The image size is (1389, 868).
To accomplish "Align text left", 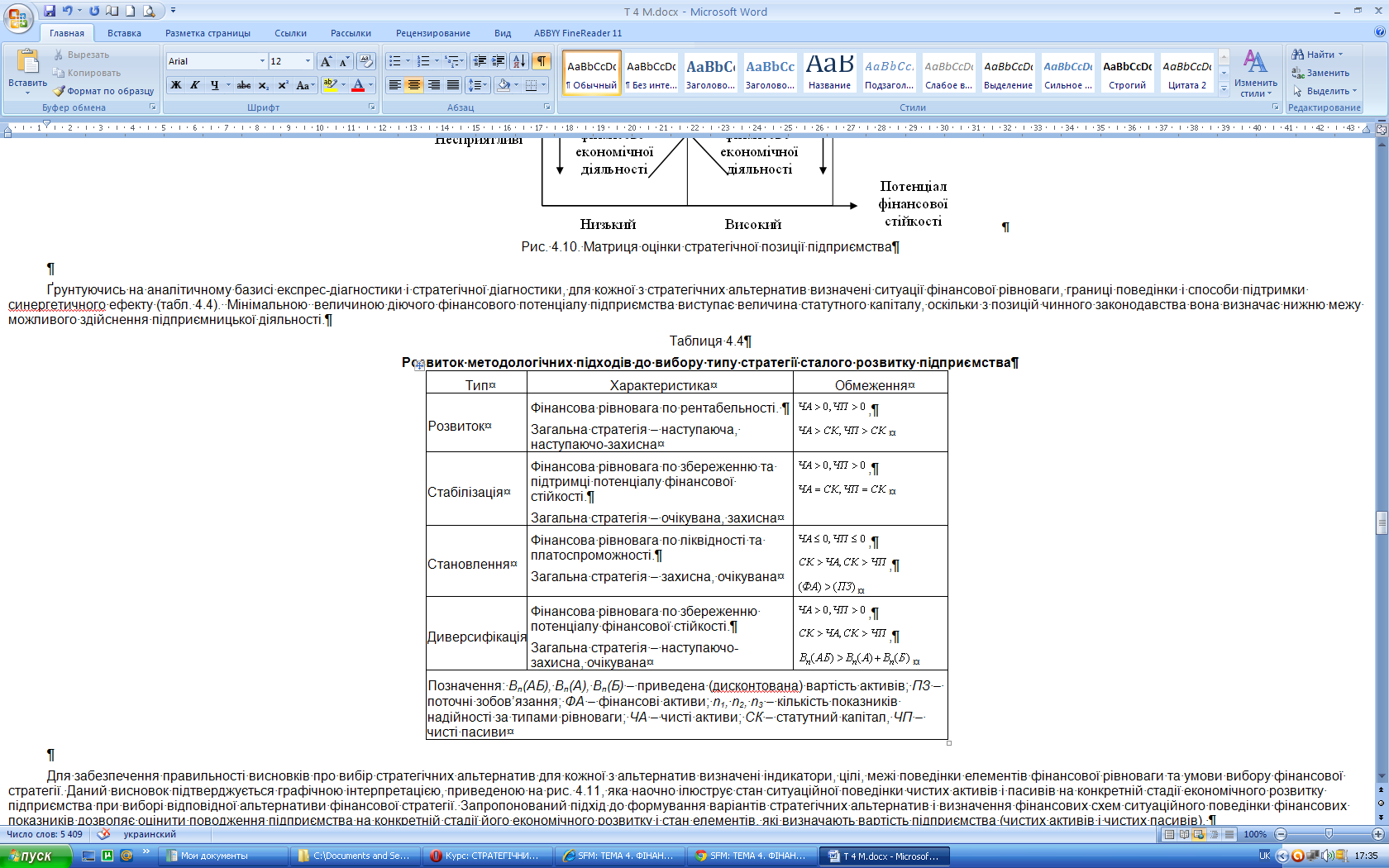I will (395, 85).
